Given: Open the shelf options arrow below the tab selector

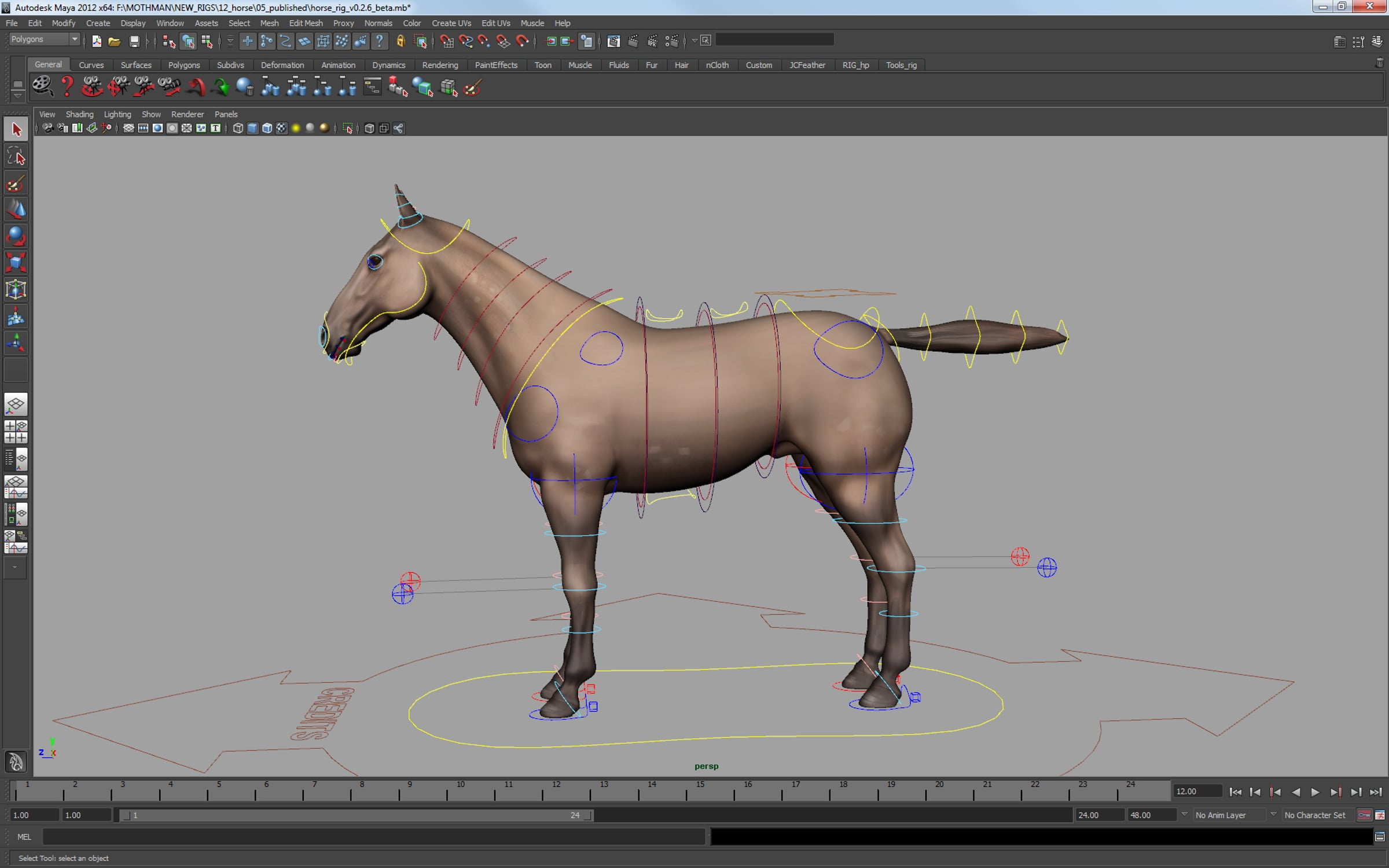Looking at the screenshot, I should 18,95.
